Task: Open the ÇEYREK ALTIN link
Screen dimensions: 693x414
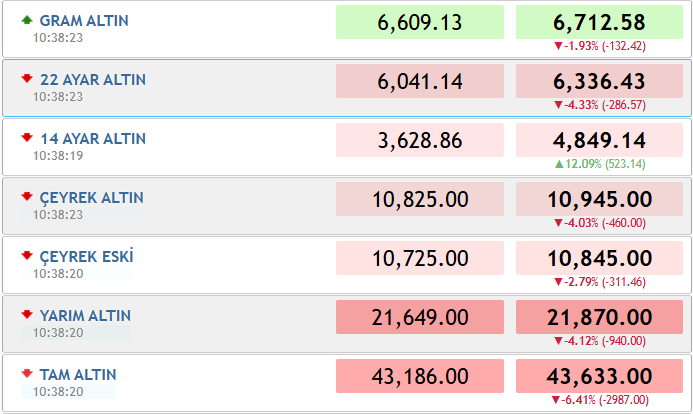Action: pyautogui.click(x=91, y=198)
